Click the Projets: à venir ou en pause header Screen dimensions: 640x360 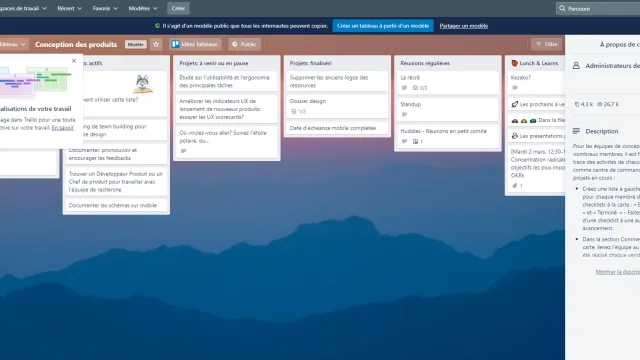214,63
